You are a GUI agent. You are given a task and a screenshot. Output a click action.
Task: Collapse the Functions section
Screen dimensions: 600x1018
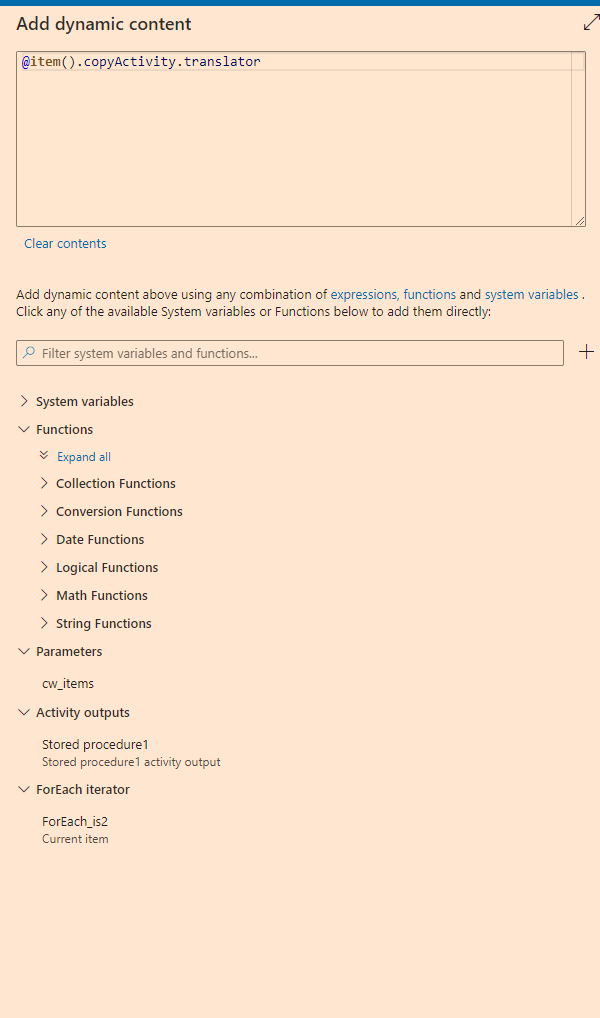click(x=24, y=429)
